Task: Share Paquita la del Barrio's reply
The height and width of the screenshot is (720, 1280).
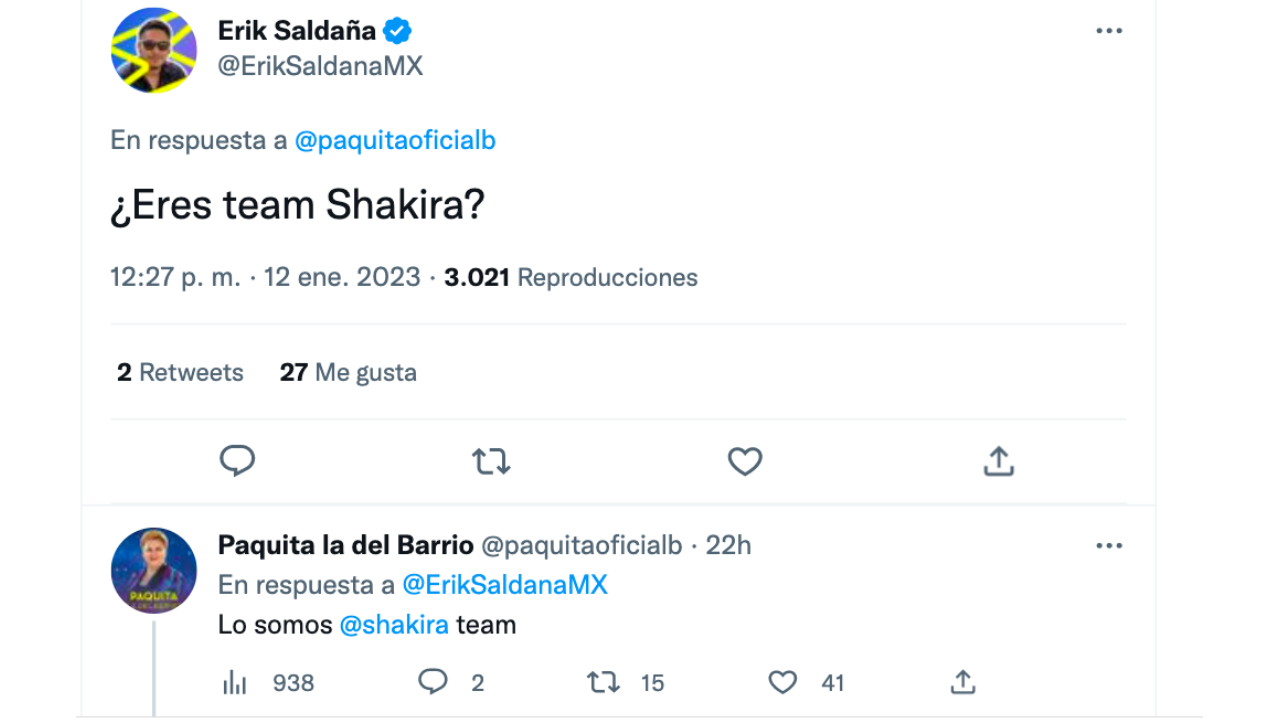Action: tap(962, 682)
